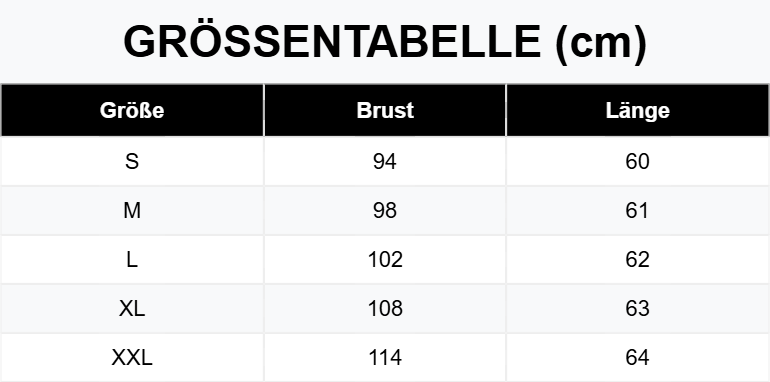This screenshot has height=382, width=770.
Task: Select the Länge column header
Action: (637, 110)
